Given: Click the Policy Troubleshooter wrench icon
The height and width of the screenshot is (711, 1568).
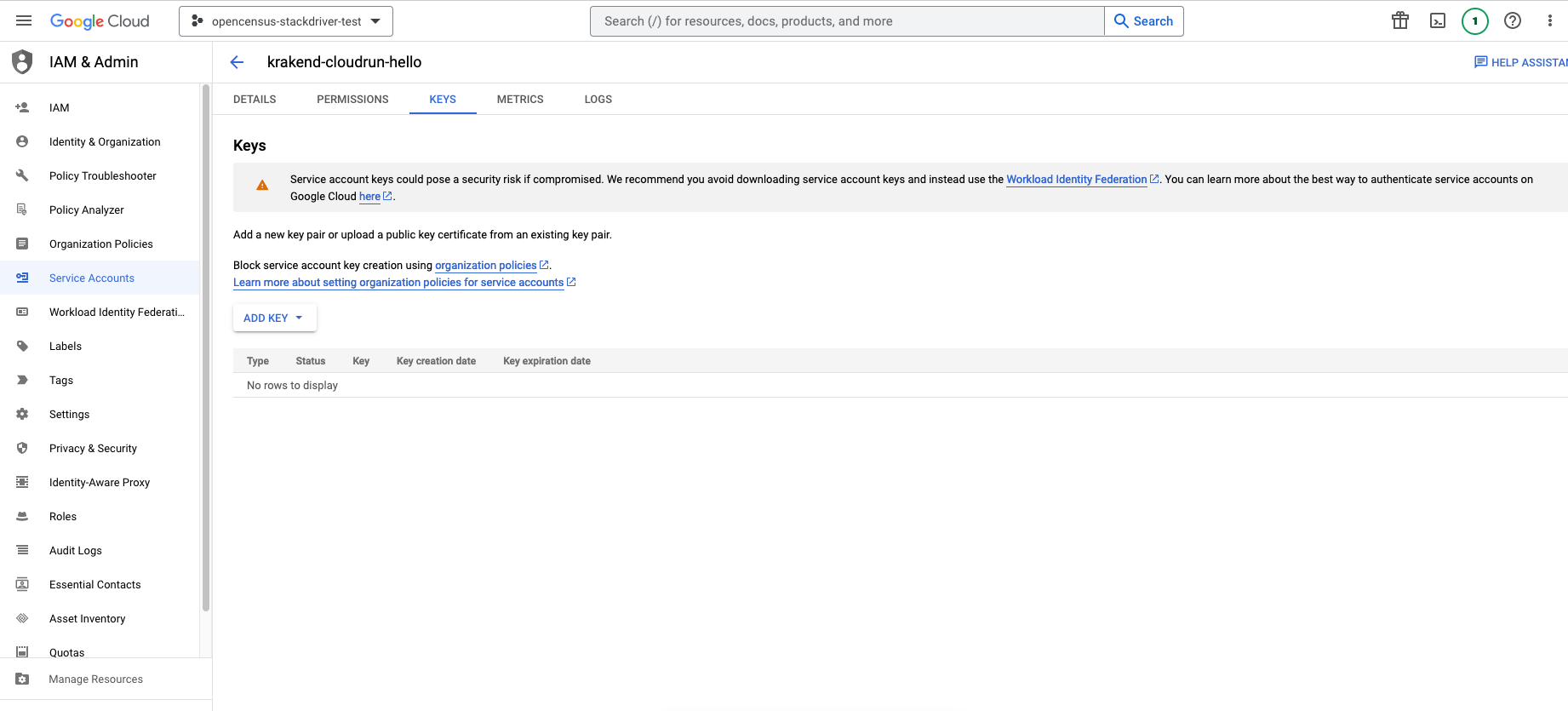Looking at the screenshot, I should tap(22, 175).
